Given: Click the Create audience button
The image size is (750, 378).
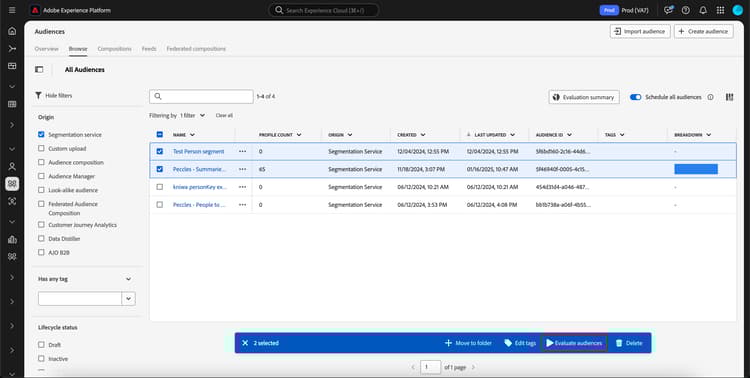Looking at the screenshot, I should coord(704,31).
